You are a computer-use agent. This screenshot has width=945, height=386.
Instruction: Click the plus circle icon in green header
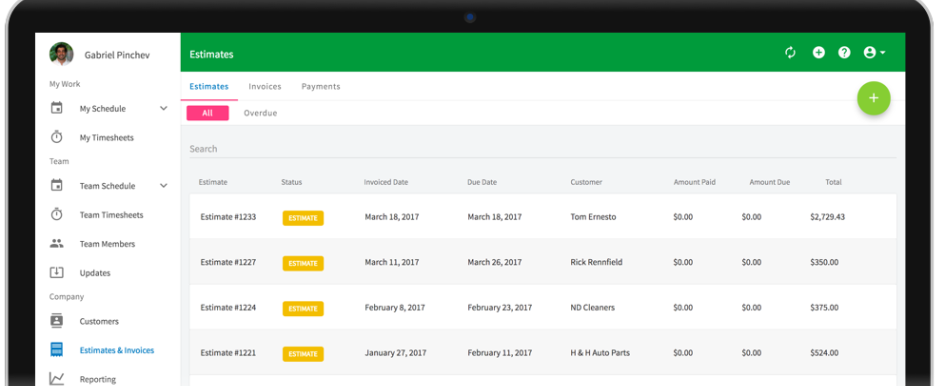[818, 53]
